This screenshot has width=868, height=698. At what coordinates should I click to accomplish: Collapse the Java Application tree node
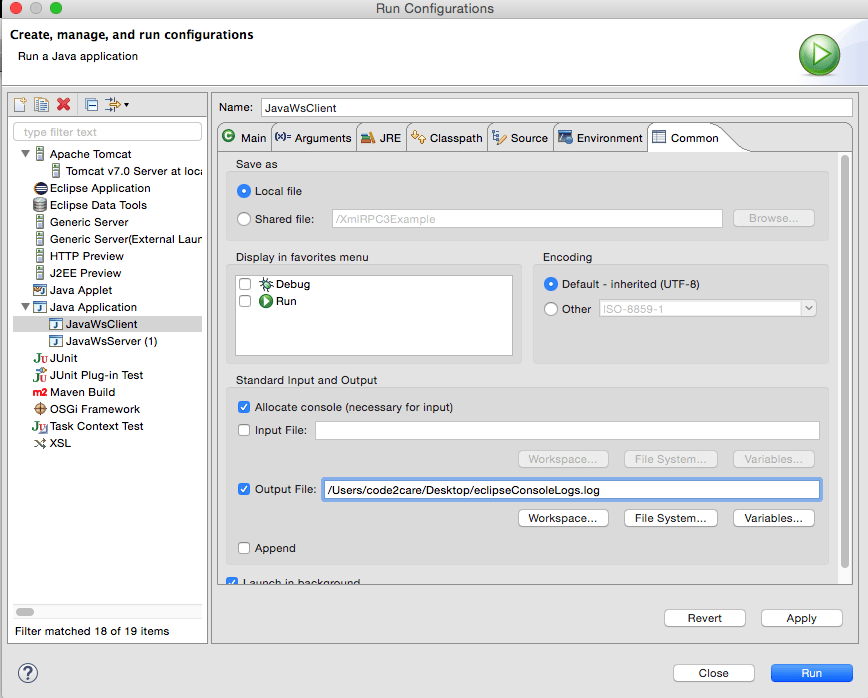[24, 307]
